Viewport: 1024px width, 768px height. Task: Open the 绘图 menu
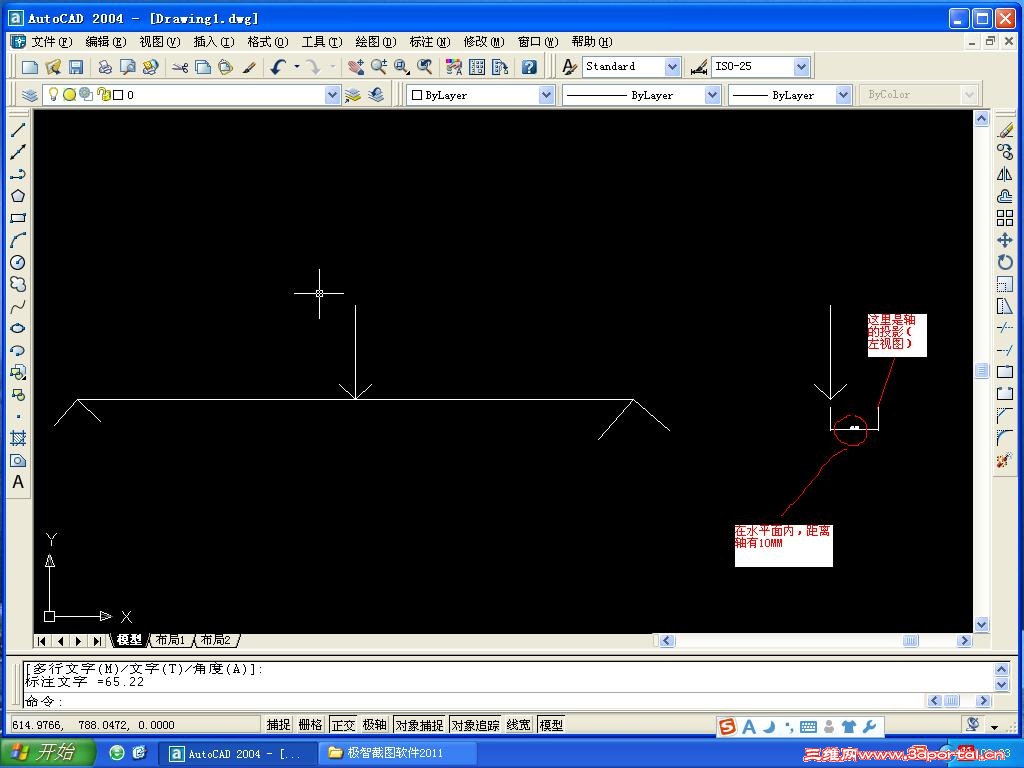pyautogui.click(x=376, y=42)
